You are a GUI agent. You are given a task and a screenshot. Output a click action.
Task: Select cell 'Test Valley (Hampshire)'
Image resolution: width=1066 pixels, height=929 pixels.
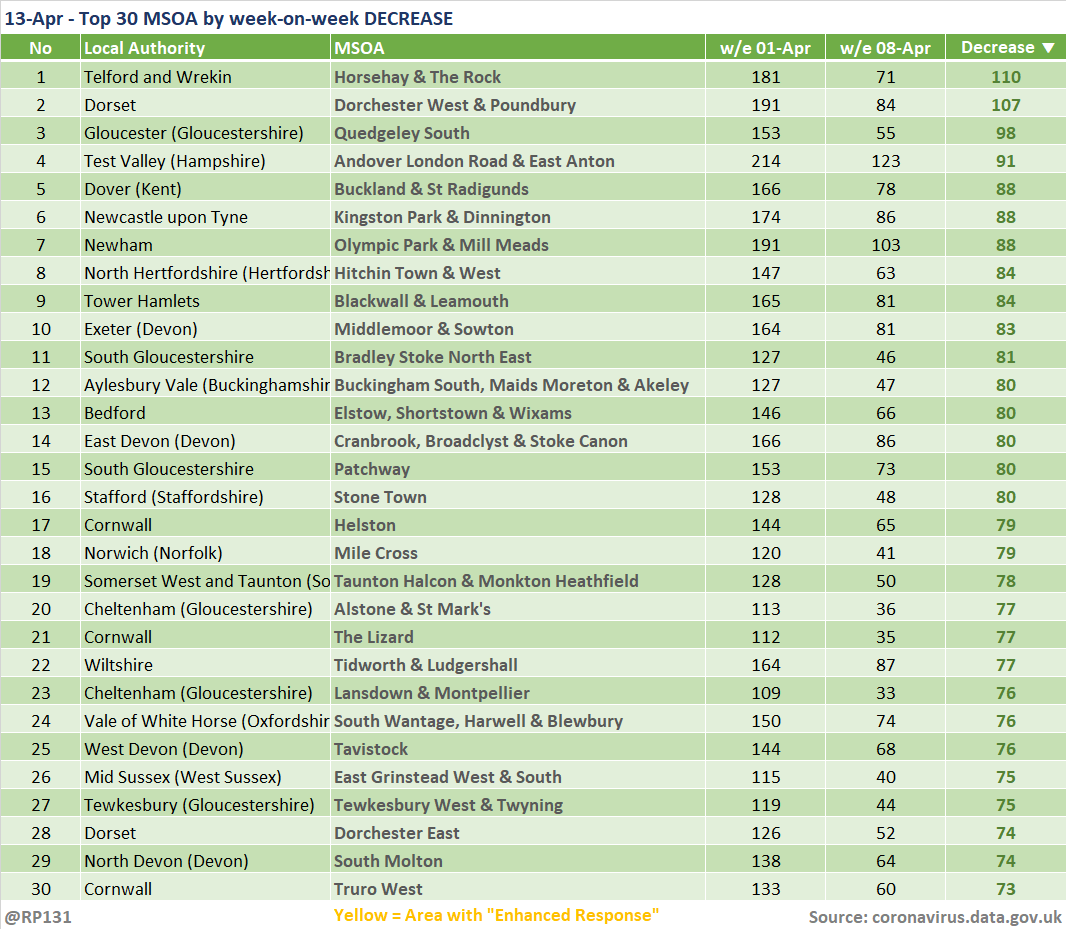pos(205,161)
